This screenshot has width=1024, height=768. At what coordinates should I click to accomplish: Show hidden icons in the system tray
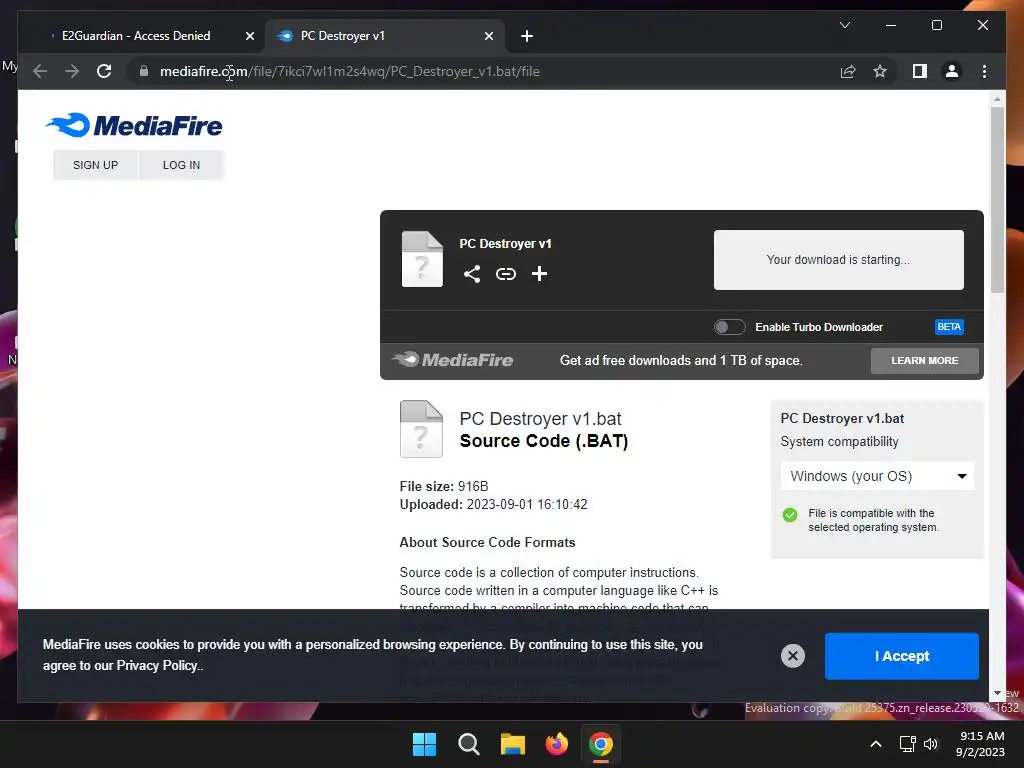point(876,744)
